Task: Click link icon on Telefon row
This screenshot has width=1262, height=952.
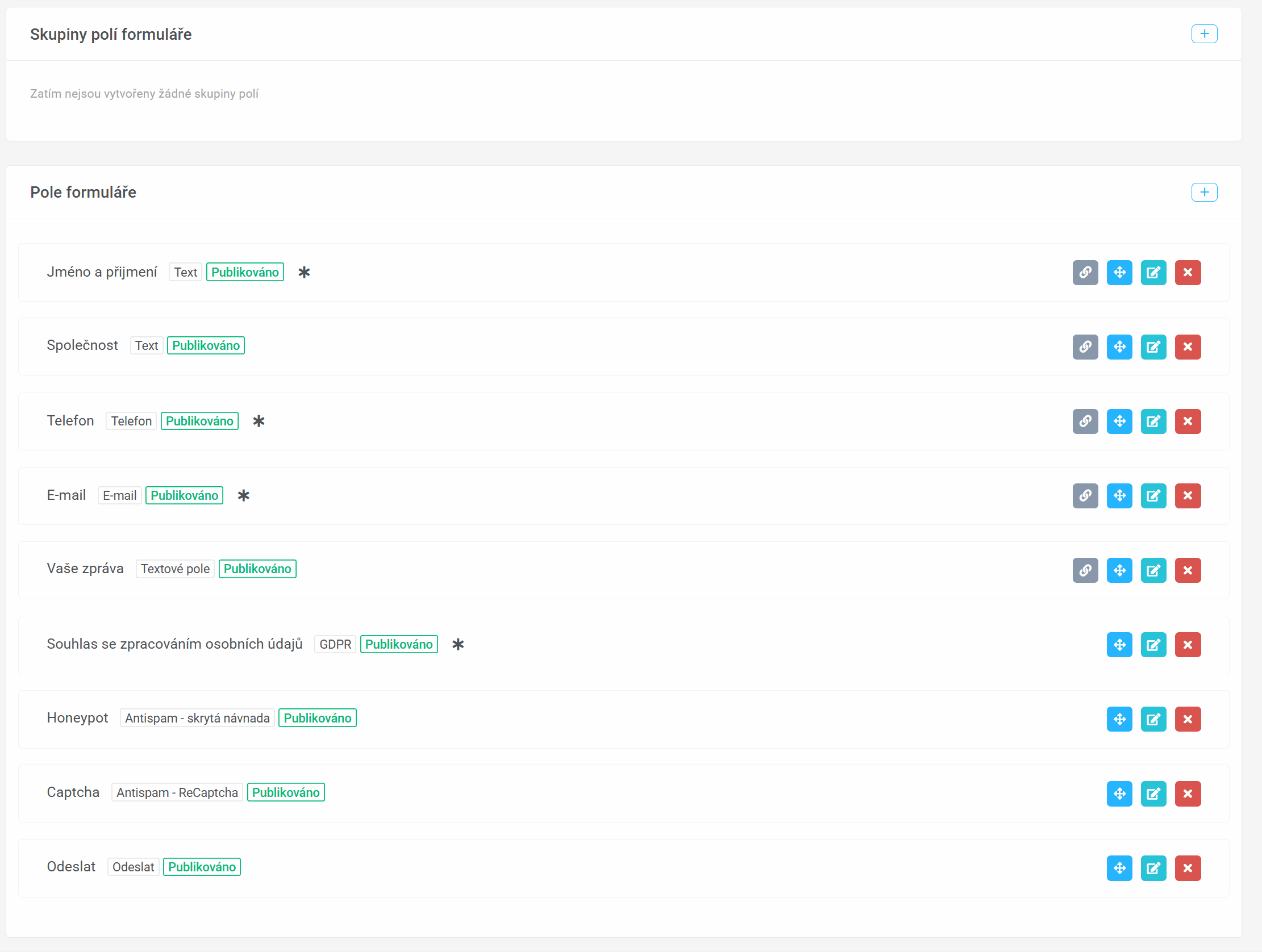Action: point(1085,421)
